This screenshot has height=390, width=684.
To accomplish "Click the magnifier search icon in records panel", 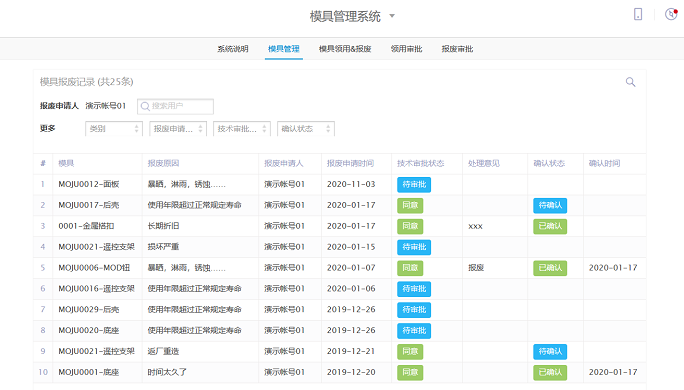I will 630,82.
